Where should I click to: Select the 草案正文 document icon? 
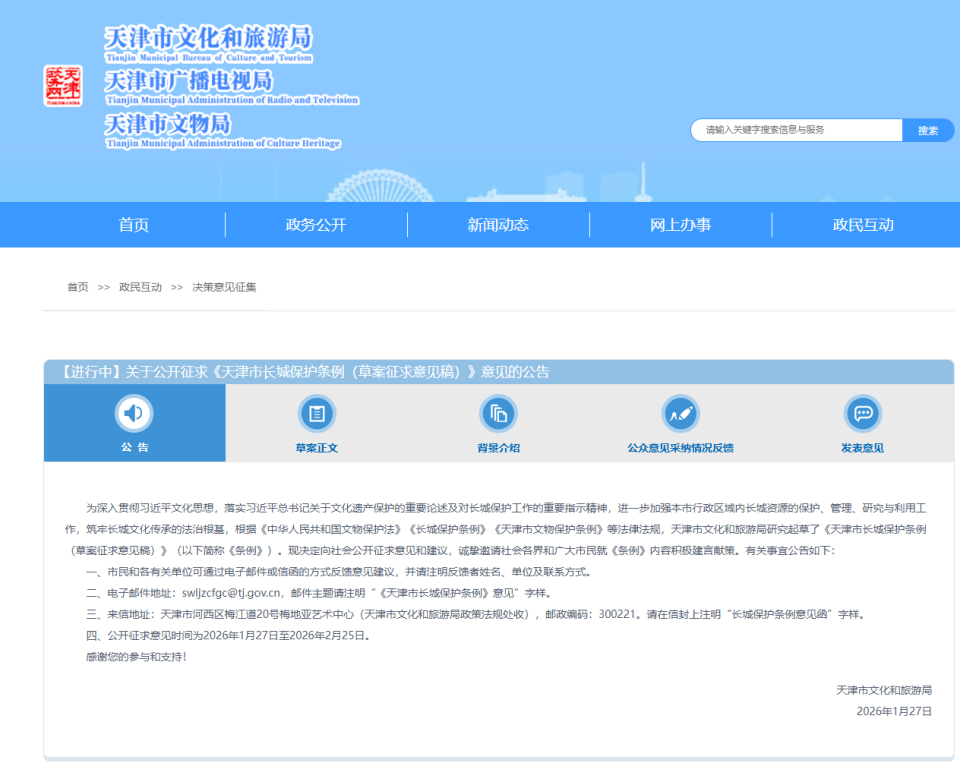pyautogui.click(x=316, y=412)
